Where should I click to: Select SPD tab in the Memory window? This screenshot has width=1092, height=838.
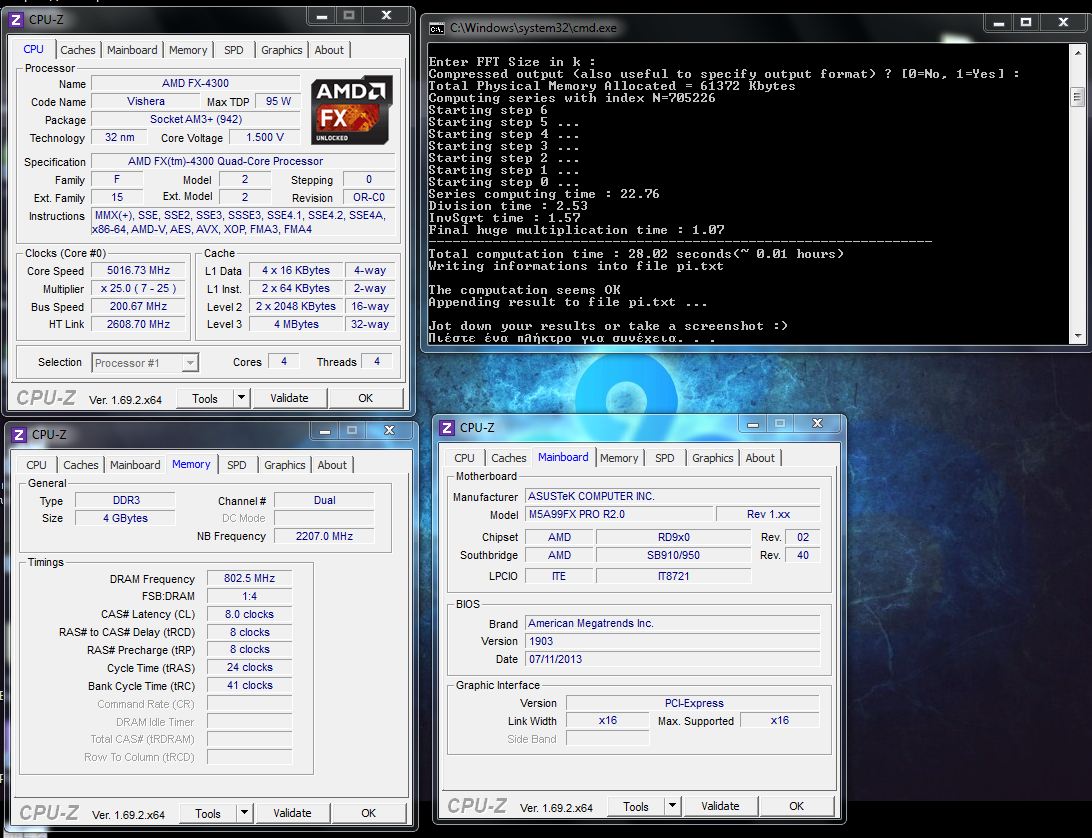pos(237,465)
